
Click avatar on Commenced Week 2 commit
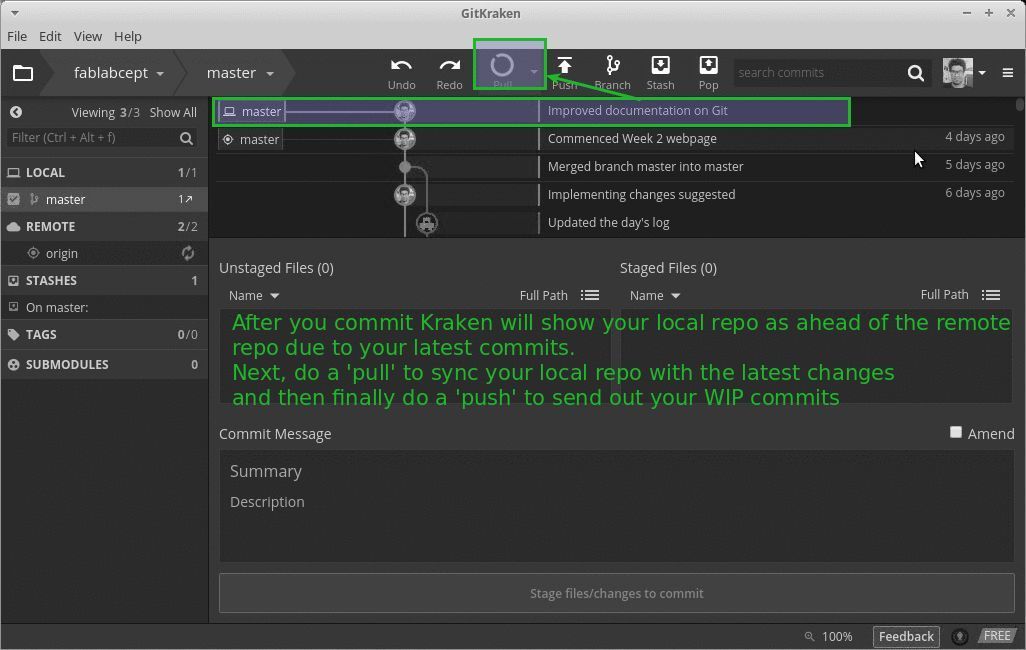(404, 139)
